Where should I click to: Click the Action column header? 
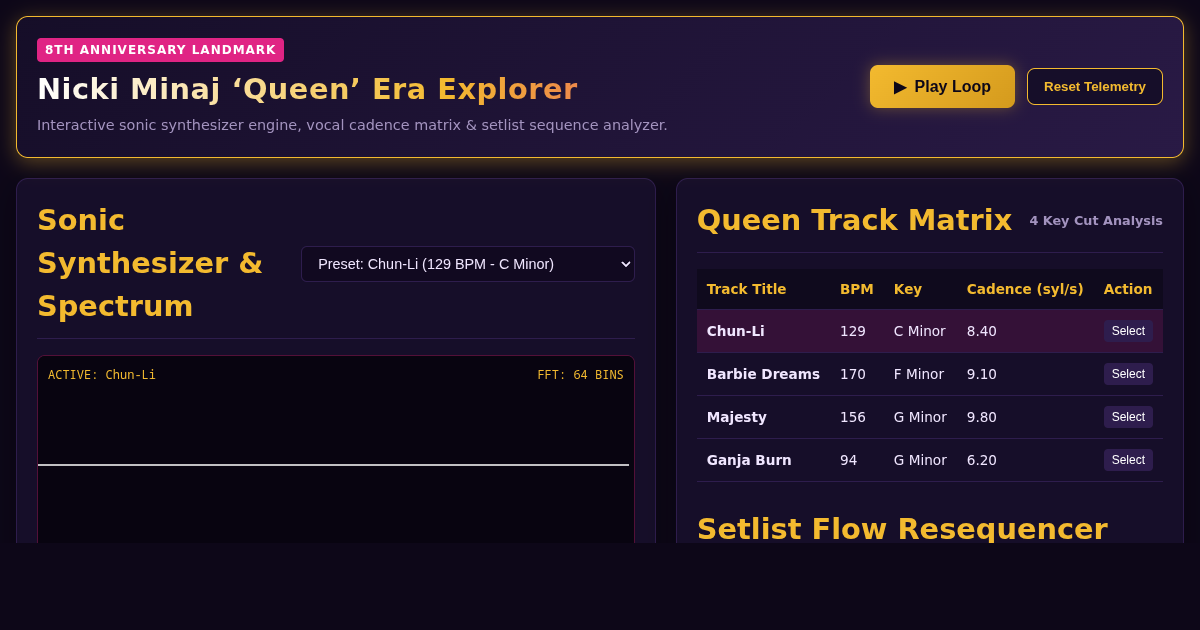pyautogui.click(x=1128, y=289)
